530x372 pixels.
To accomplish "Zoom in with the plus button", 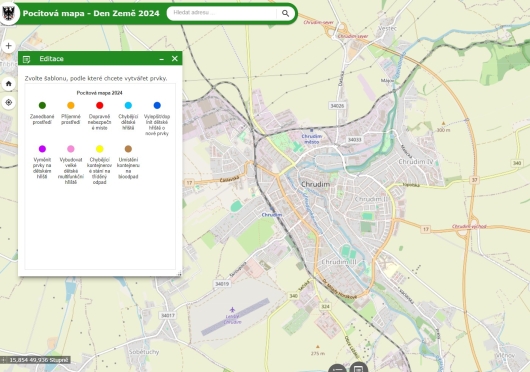I will pos(8,46).
